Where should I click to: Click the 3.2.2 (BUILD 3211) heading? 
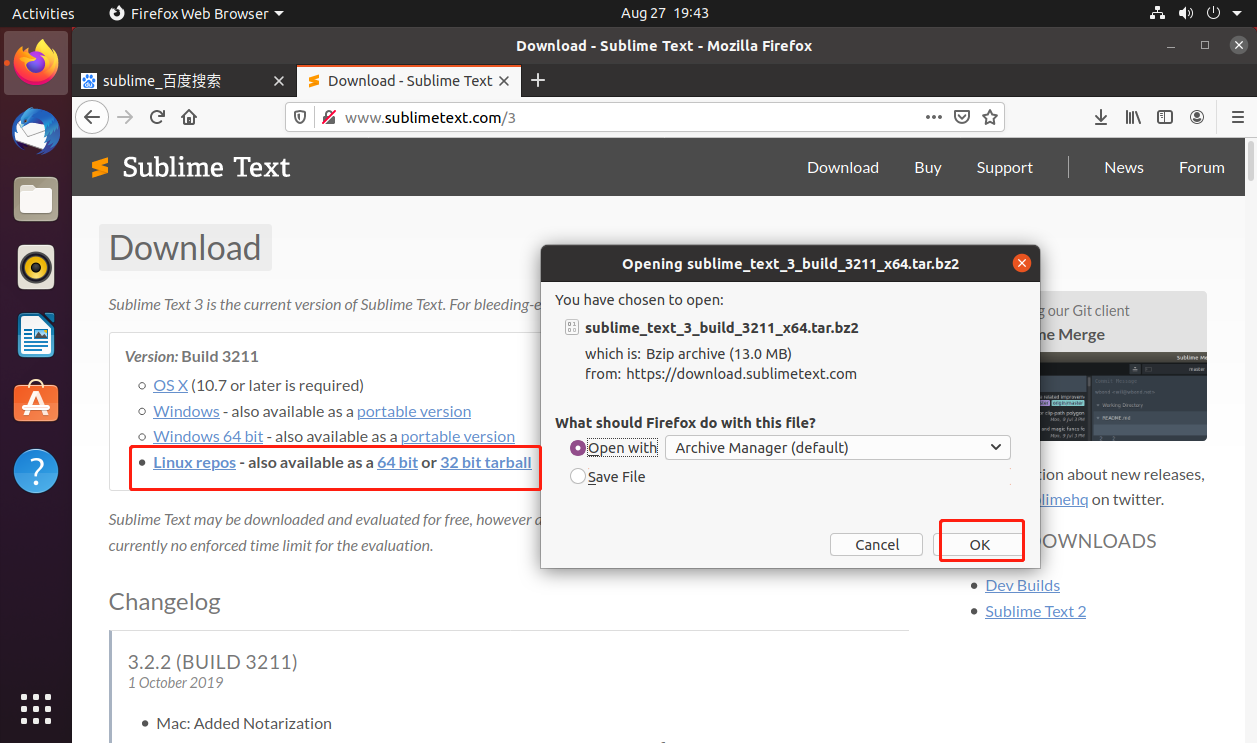pyautogui.click(x=212, y=662)
